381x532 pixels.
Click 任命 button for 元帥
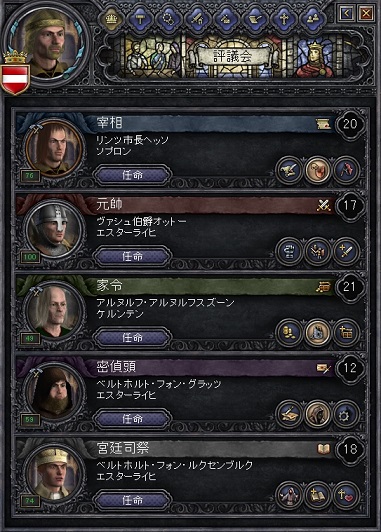click(x=133, y=256)
